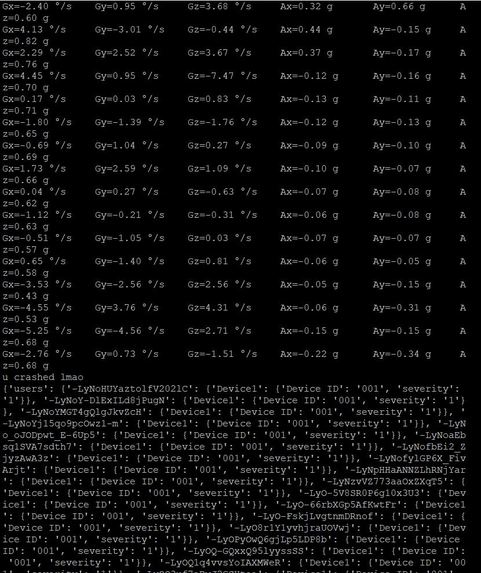
Task: Click the Gy=-4.56 °/s reading
Action: [129, 331]
